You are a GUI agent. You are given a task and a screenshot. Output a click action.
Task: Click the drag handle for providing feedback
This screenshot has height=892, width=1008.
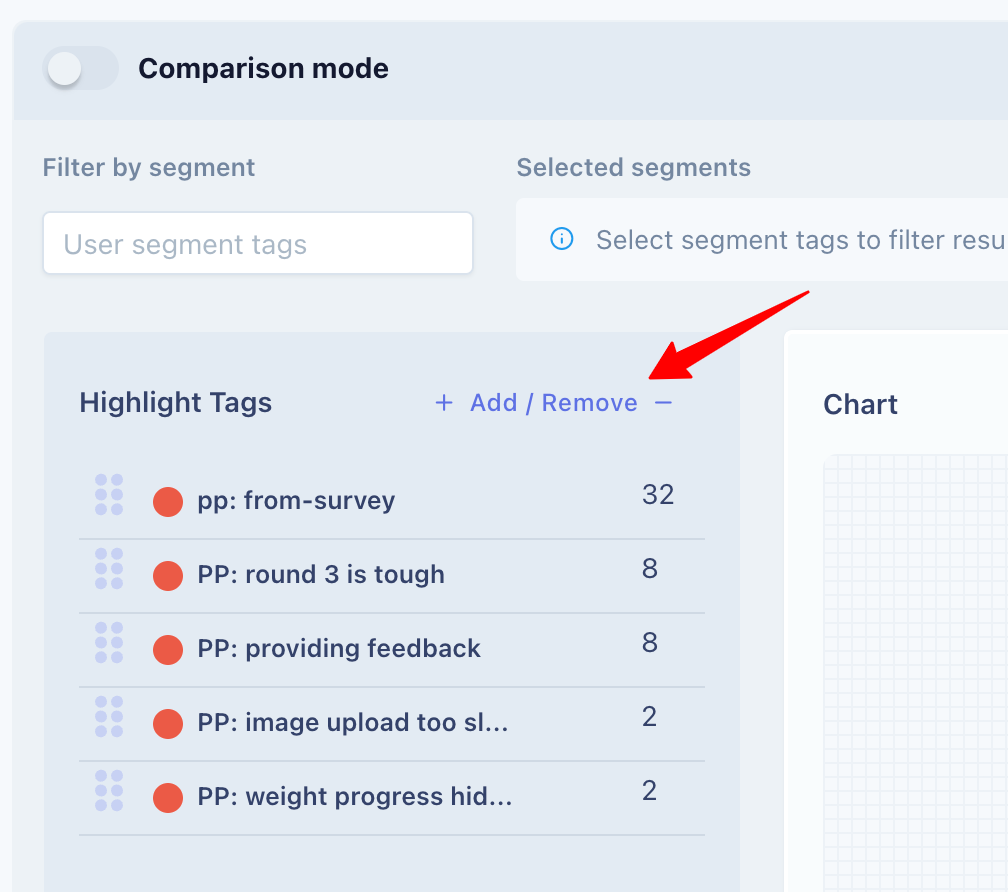(x=109, y=643)
